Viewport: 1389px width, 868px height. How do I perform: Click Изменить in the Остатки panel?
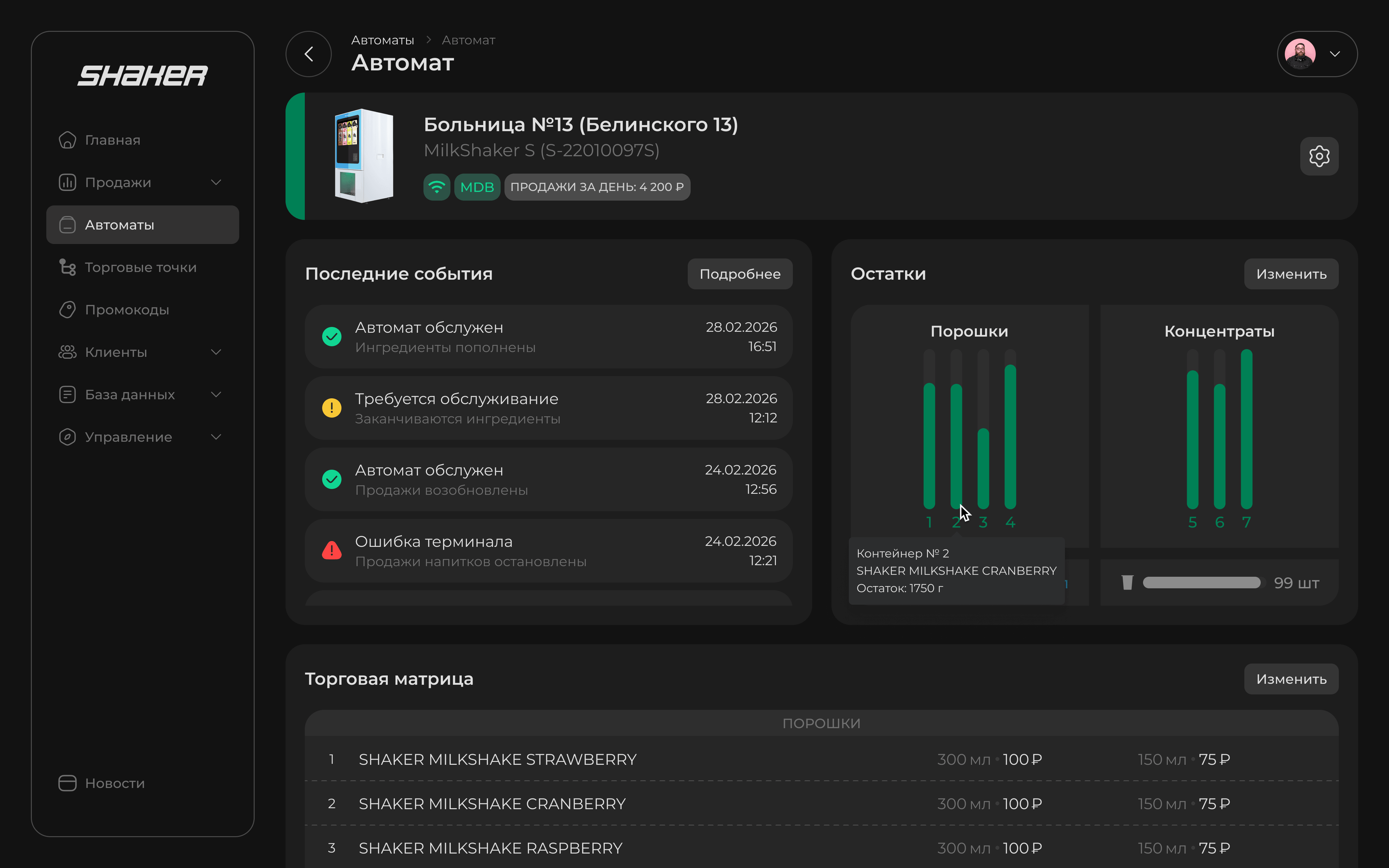[1291, 274]
